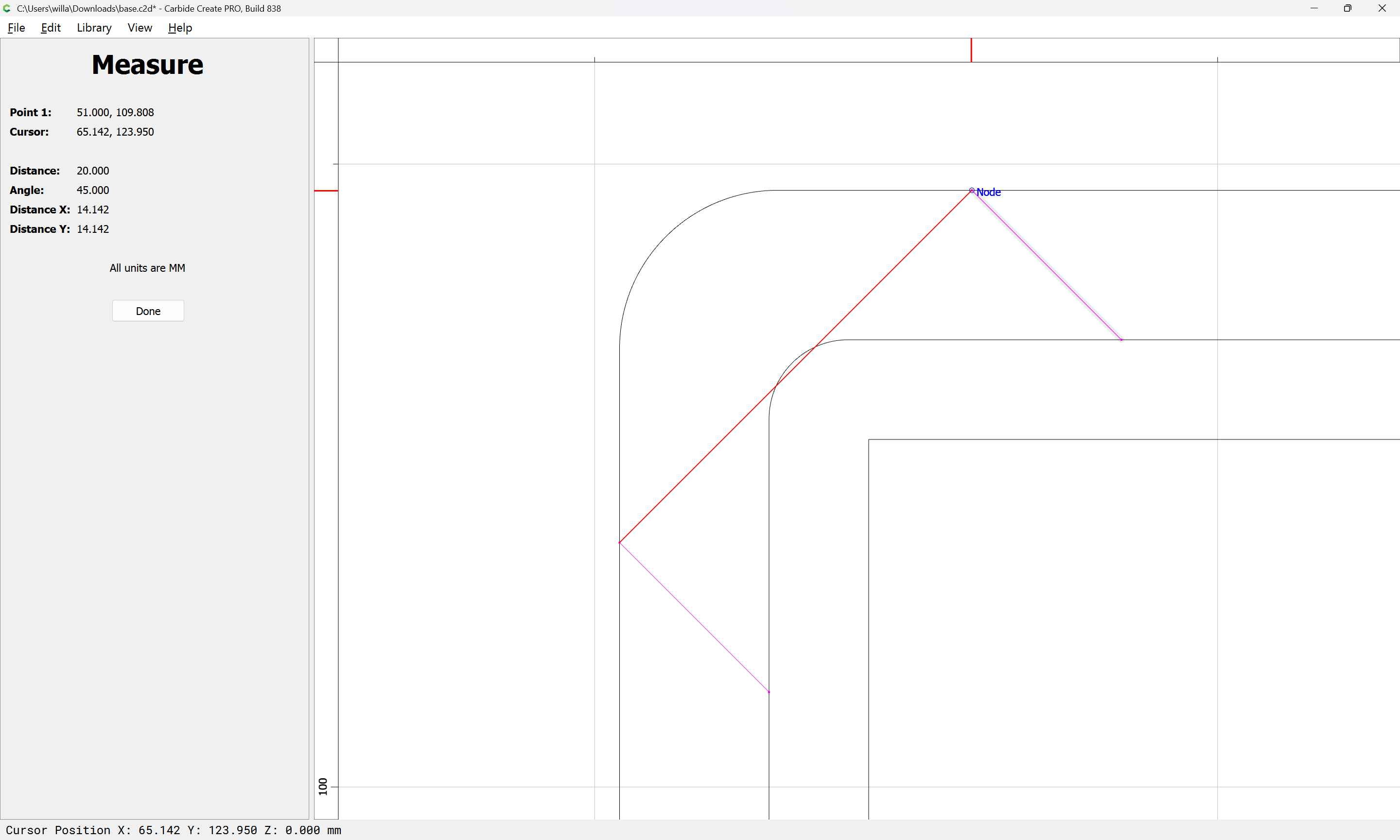The height and width of the screenshot is (840, 1400).
Task: Open the Edit menu
Action: coord(51,28)
